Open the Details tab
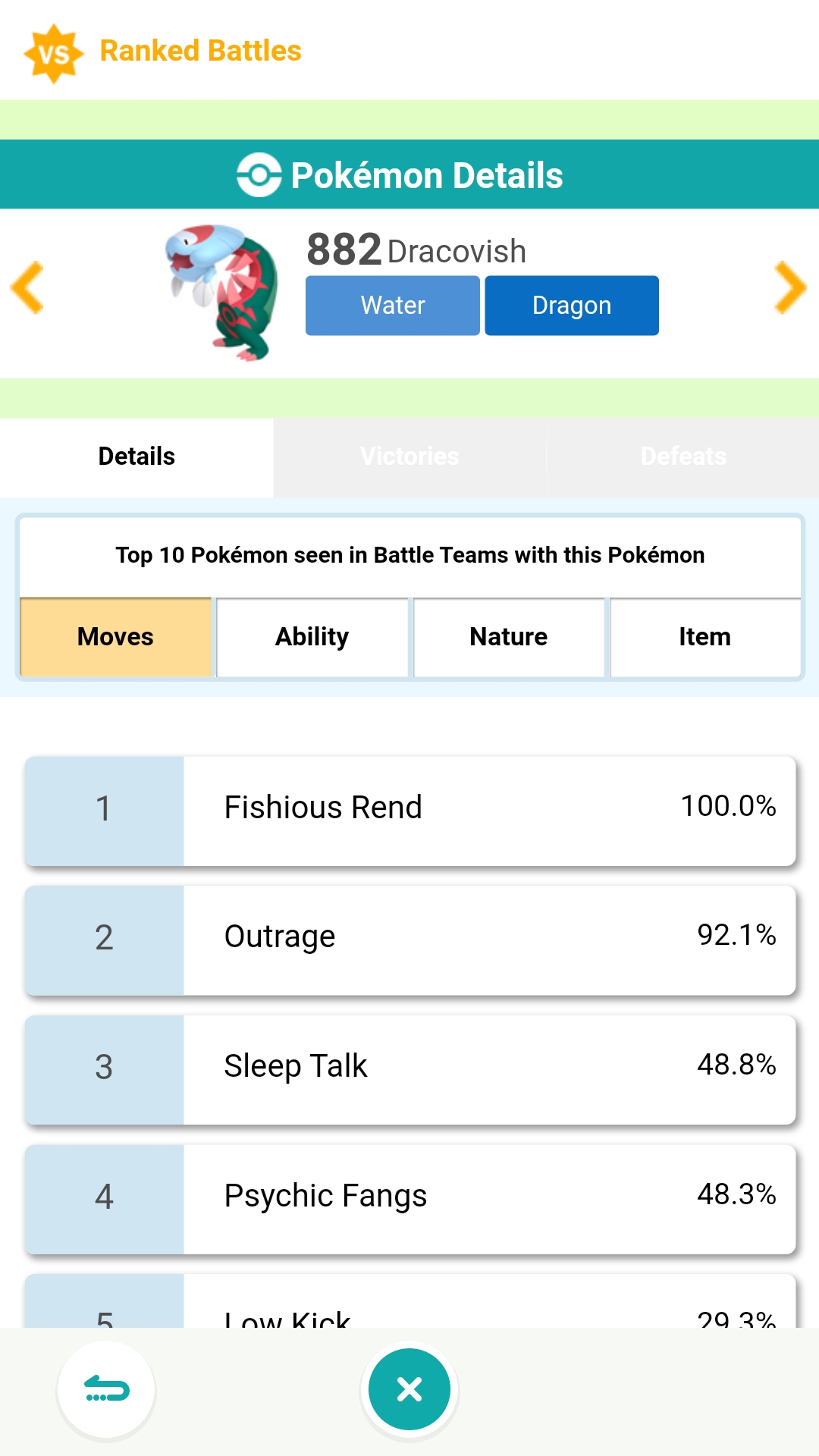819x1456 pixels. (136, 457)
